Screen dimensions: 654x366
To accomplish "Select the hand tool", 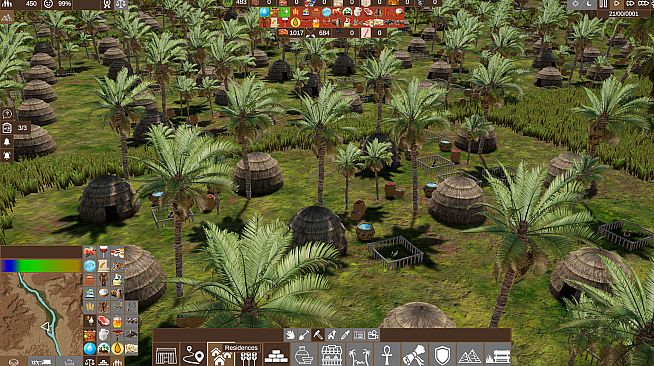I will (x=290, y=335).
